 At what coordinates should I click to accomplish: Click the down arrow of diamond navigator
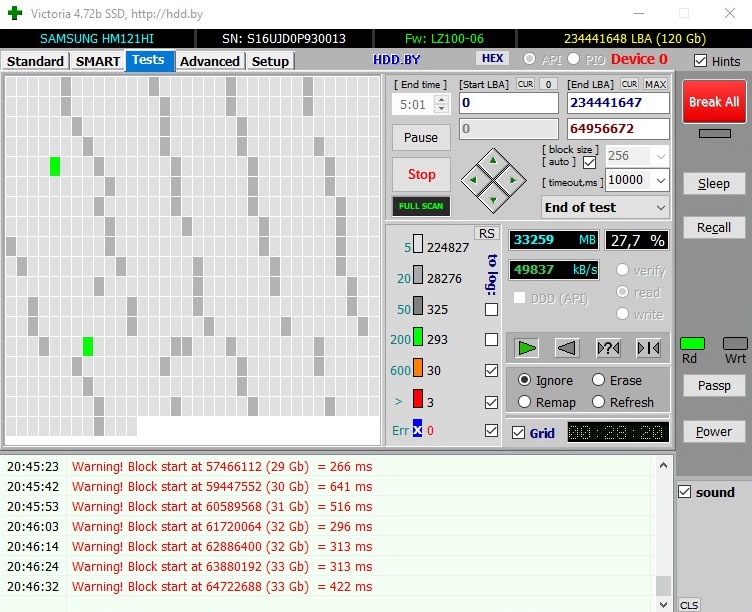click(x=493, y=200)
